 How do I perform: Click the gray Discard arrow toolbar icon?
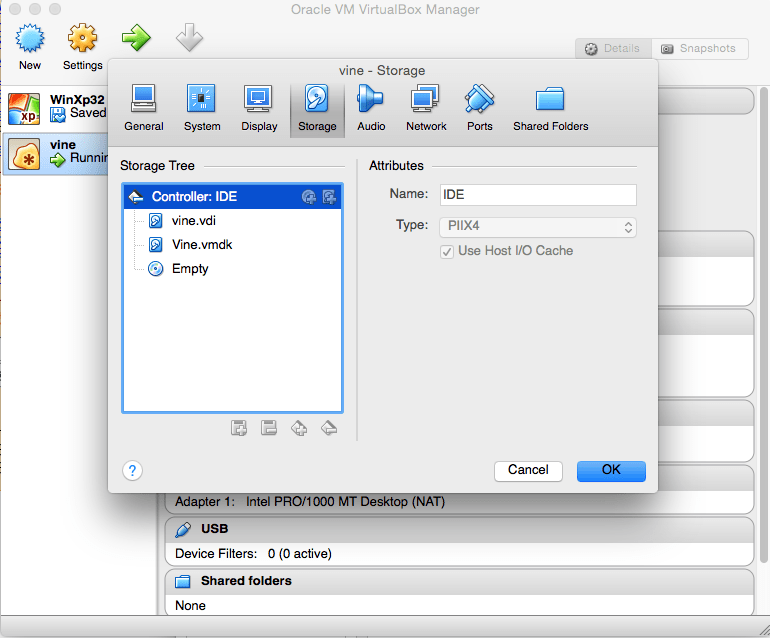click(x=190, y=37)
